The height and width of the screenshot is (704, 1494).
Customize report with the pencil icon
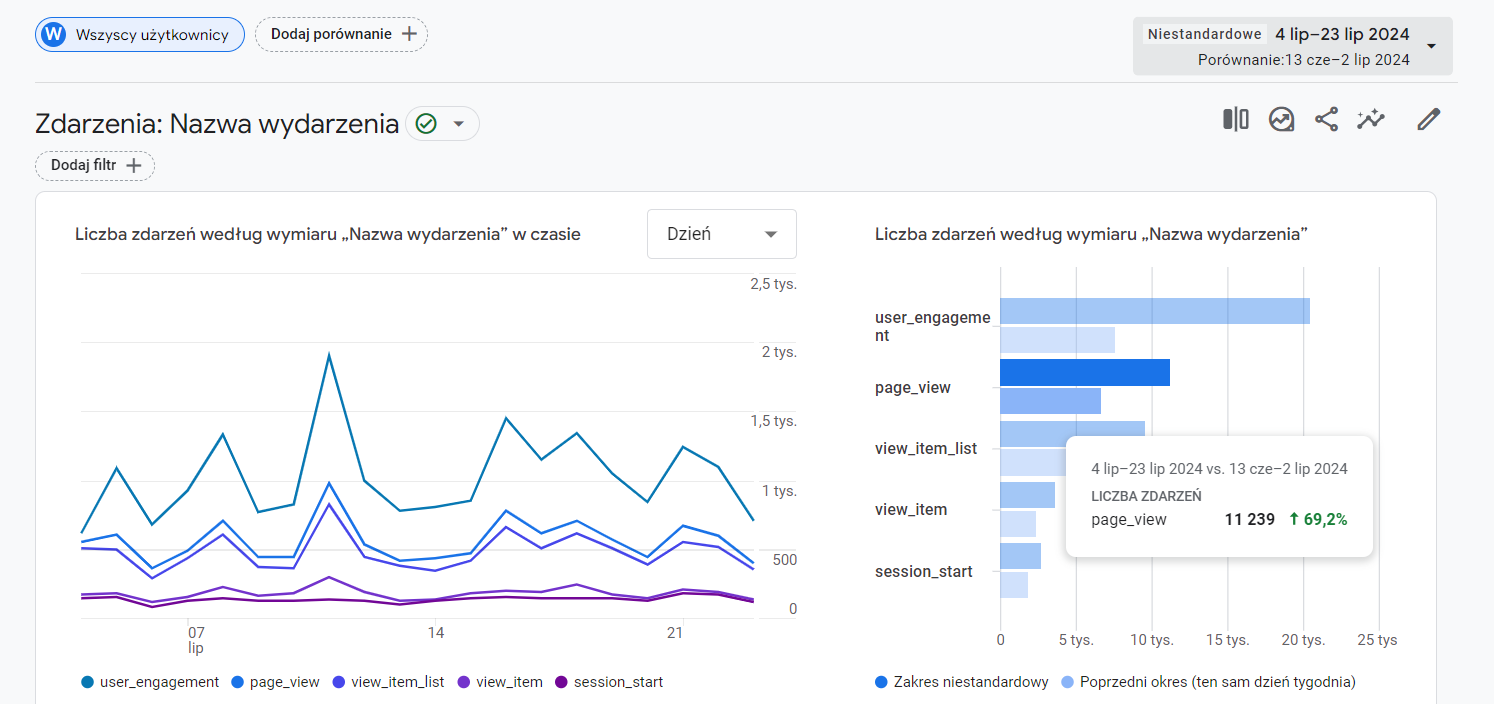click(x=1429, y=120)
